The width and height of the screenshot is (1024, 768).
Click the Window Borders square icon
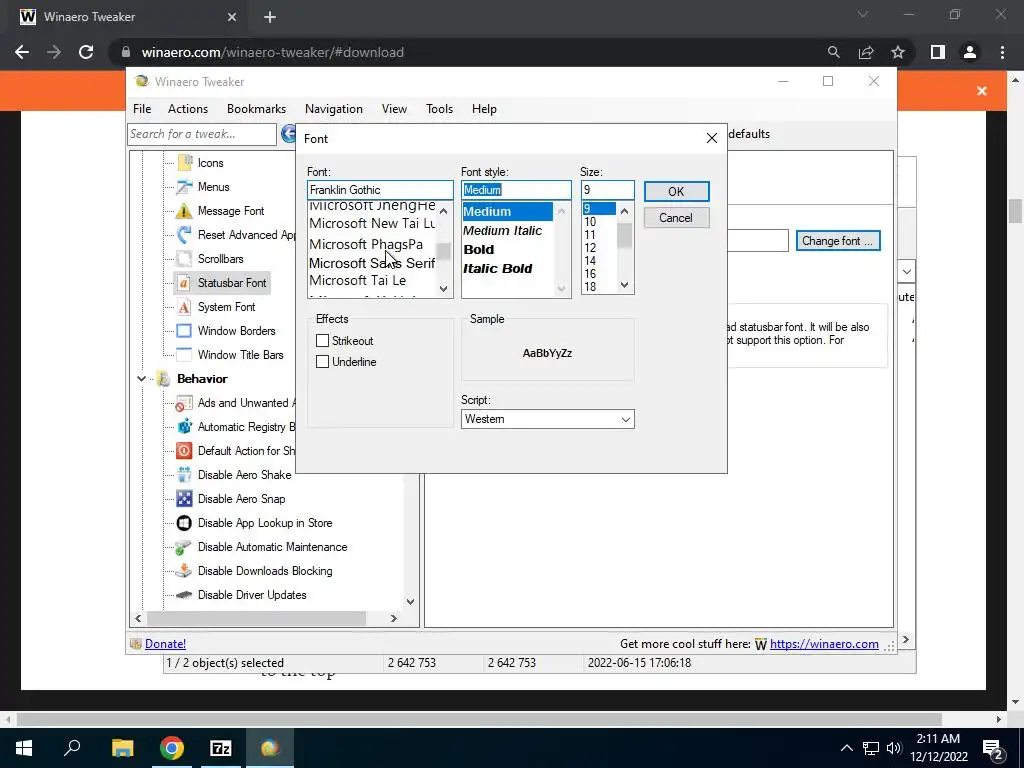pyautogui.click(x=185, y=330)
